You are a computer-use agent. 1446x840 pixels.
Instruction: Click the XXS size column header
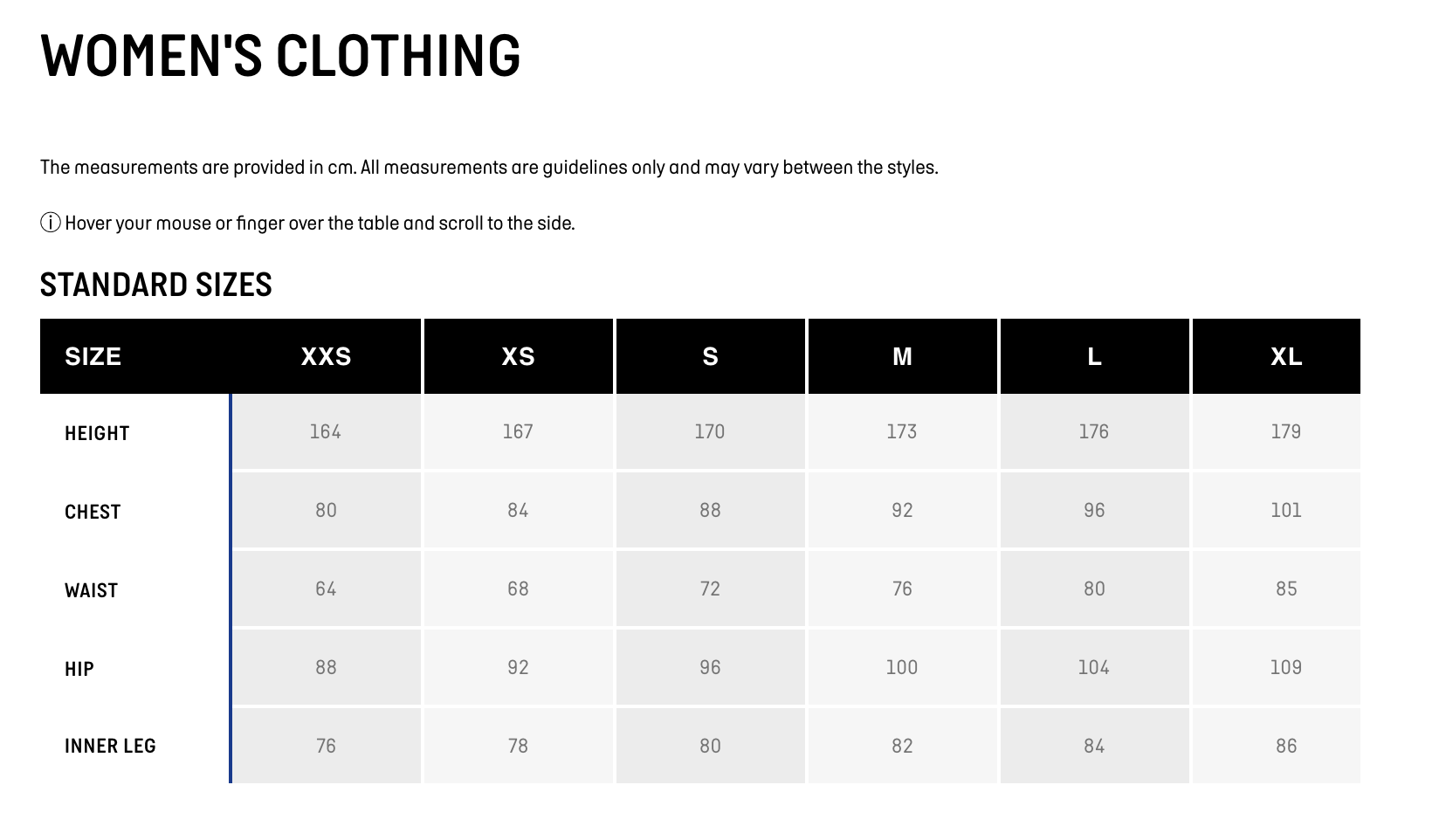[x=326, y=356]
